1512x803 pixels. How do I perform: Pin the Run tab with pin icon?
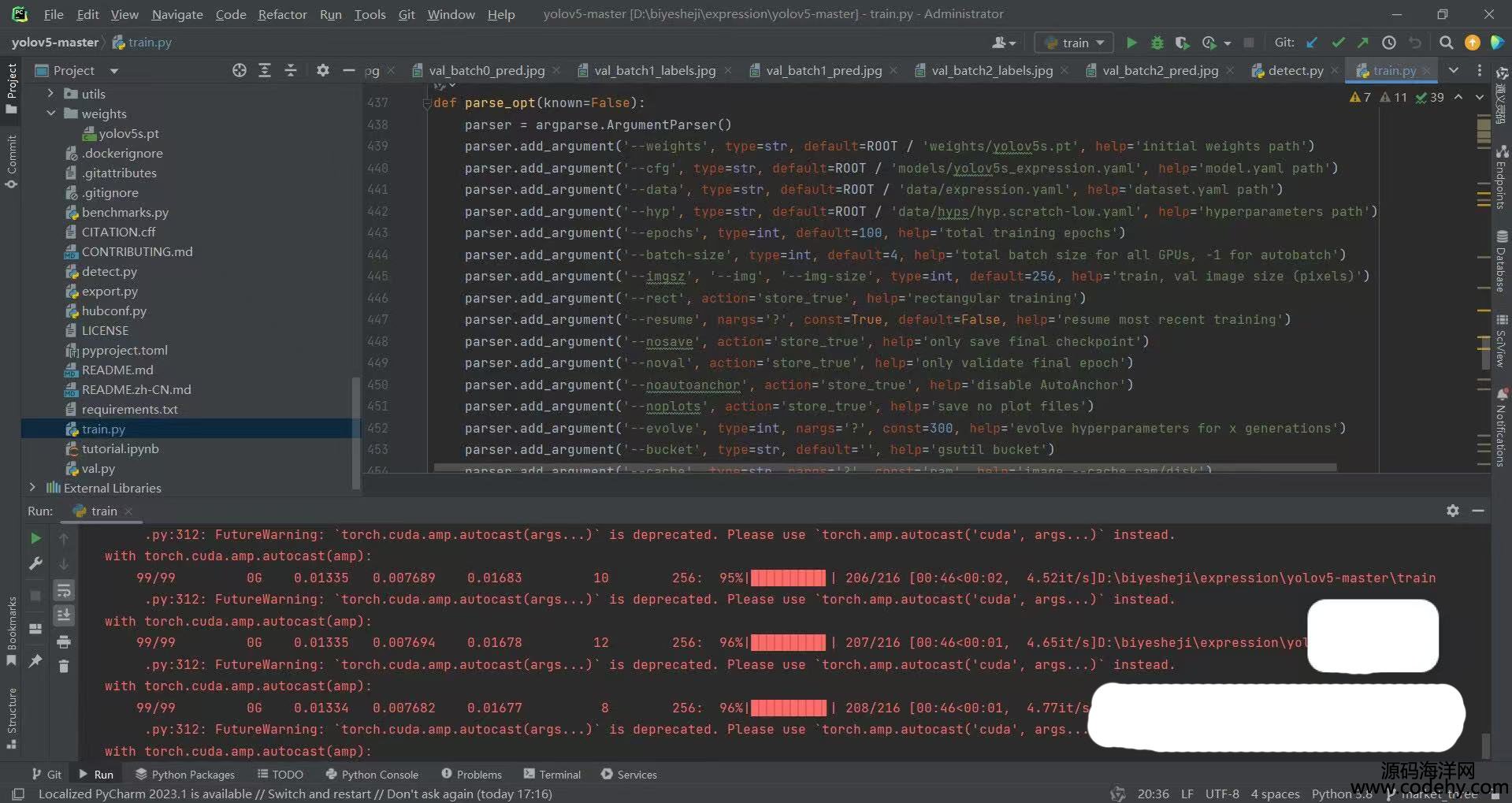click(x=35, y=661)
